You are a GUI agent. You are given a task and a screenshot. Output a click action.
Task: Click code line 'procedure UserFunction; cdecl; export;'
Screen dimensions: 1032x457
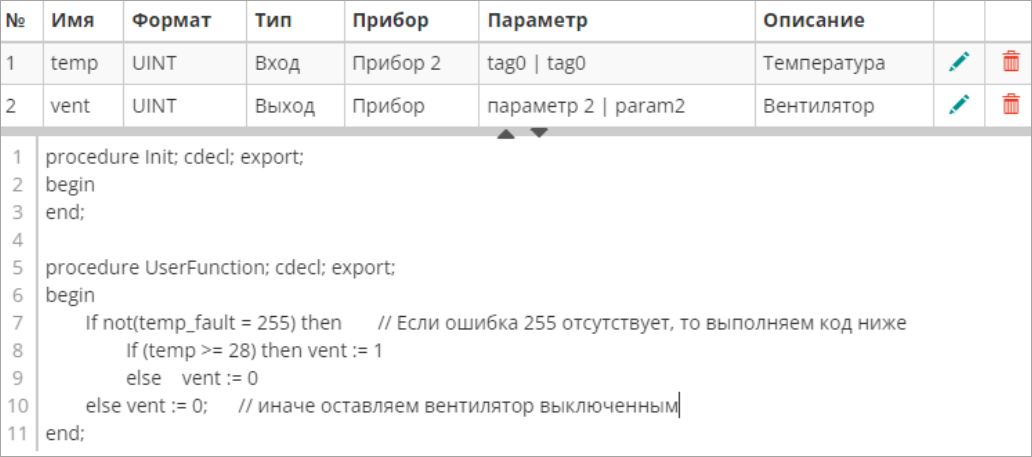click(221, 268)
